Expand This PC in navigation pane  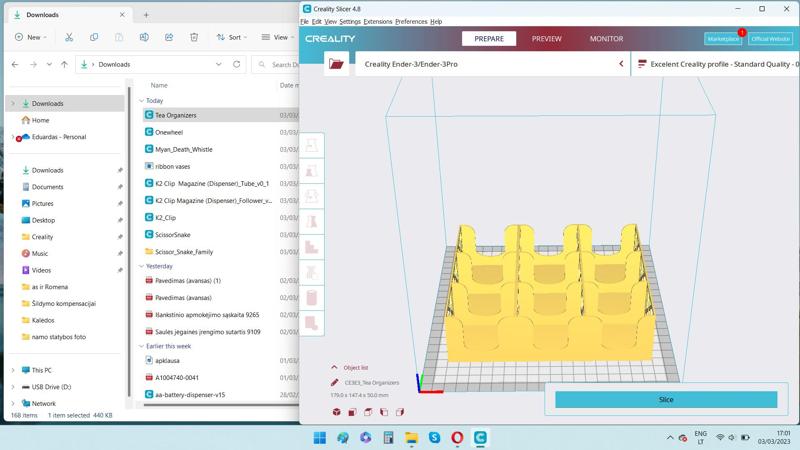pos(13,370)
